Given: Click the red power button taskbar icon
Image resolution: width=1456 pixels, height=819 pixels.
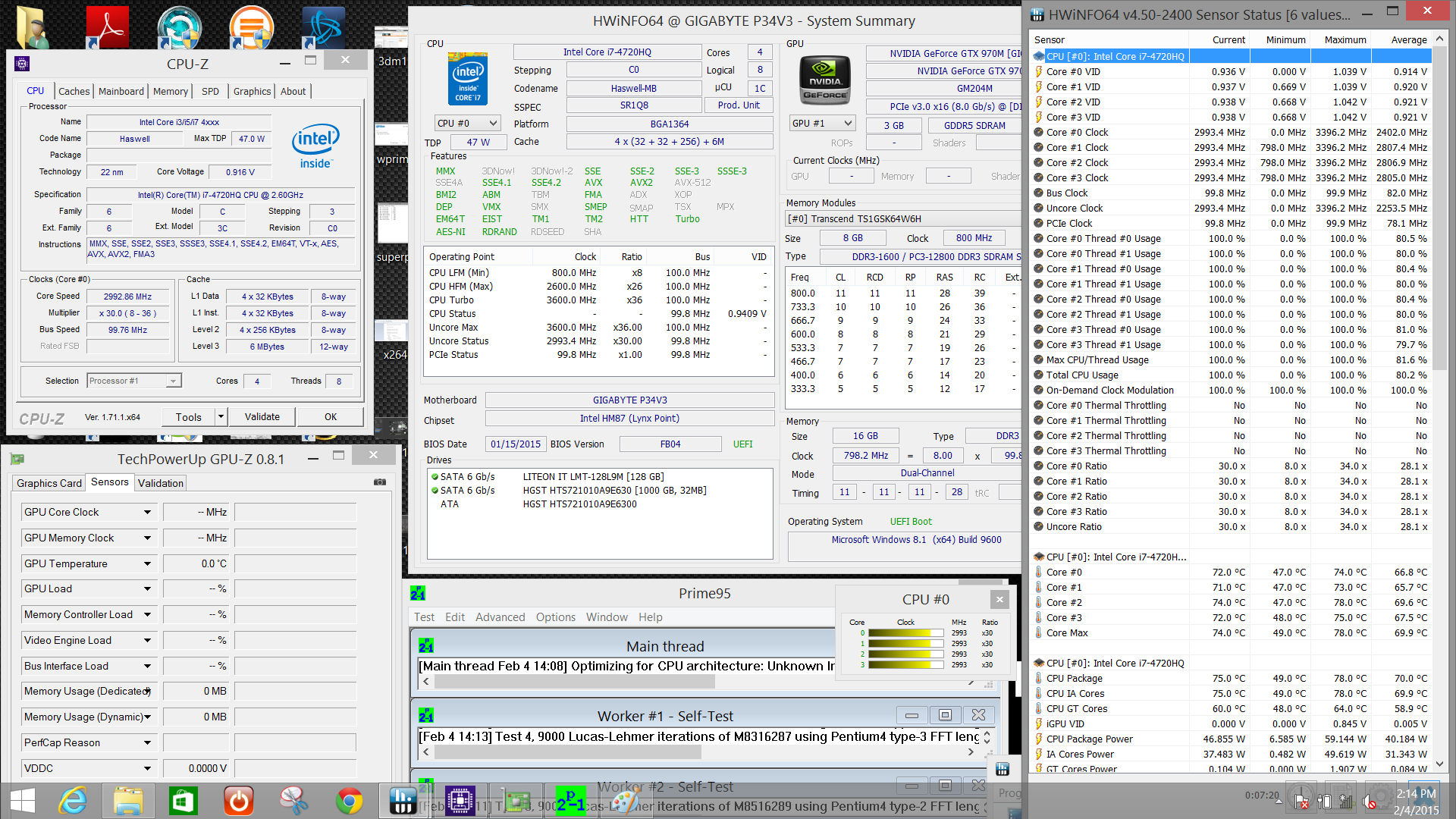Looking at the screenshot, I should pyautogui.click(x=239, y=801).
